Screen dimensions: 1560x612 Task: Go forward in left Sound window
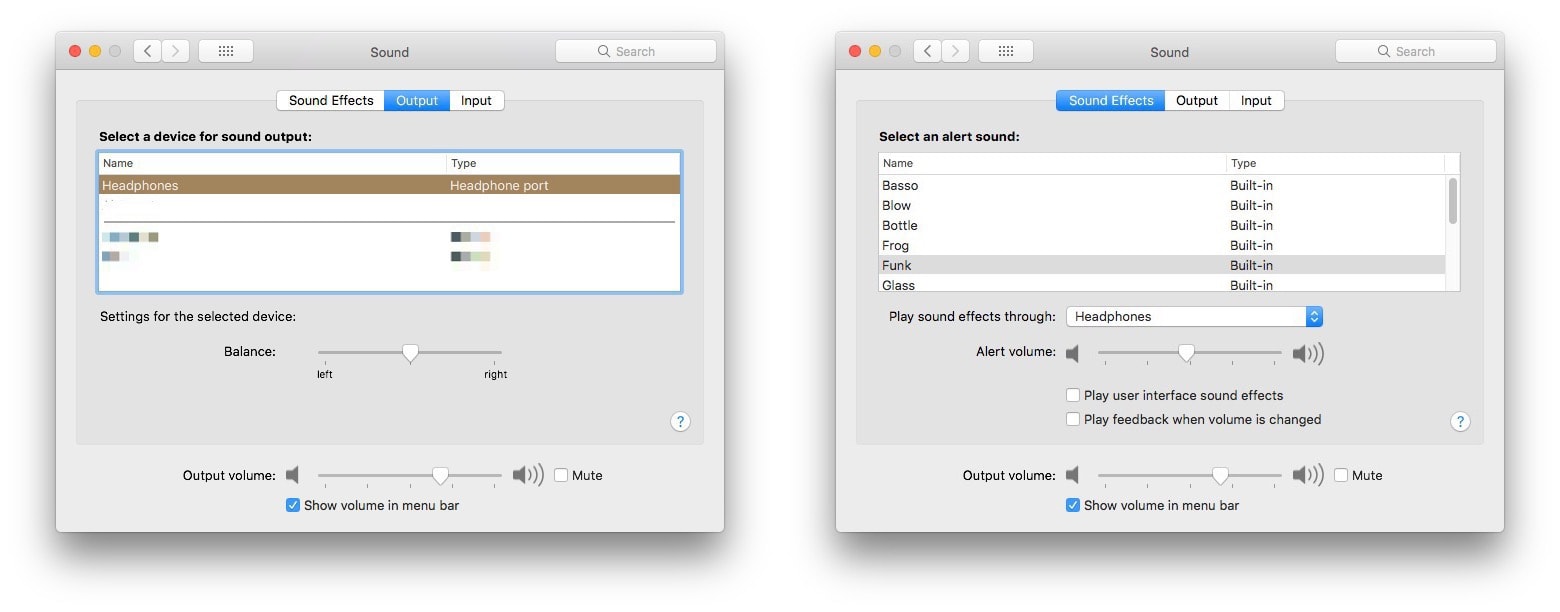coord(176,51)
